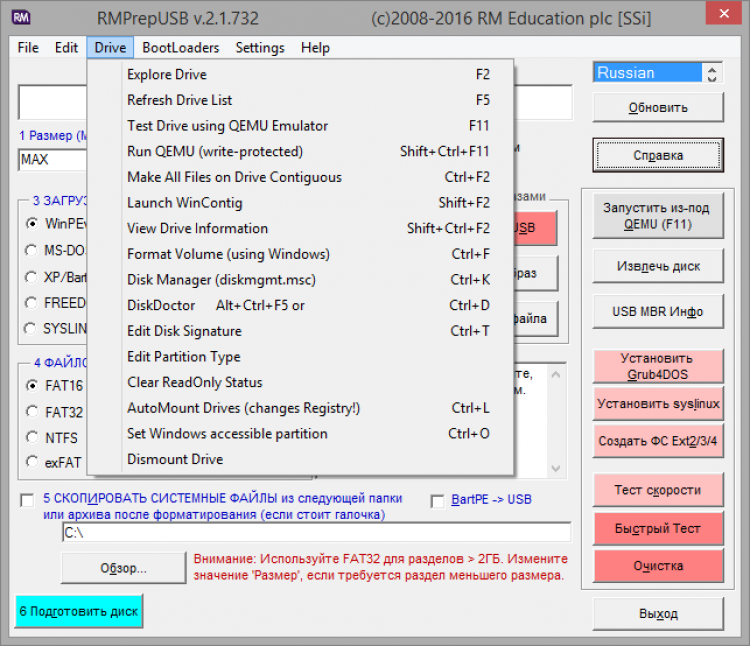Click the Установить syslinux button
Viewport: 750px width, 646px height.
click(658, 404)
